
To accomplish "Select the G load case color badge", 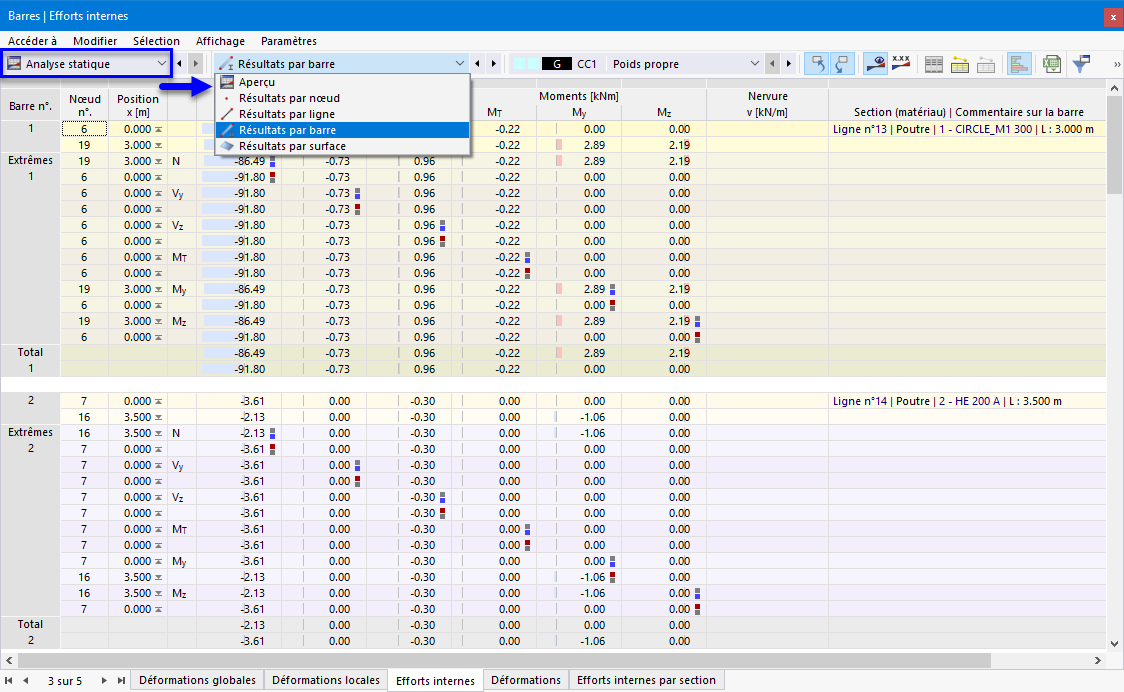I will point(556,64).
